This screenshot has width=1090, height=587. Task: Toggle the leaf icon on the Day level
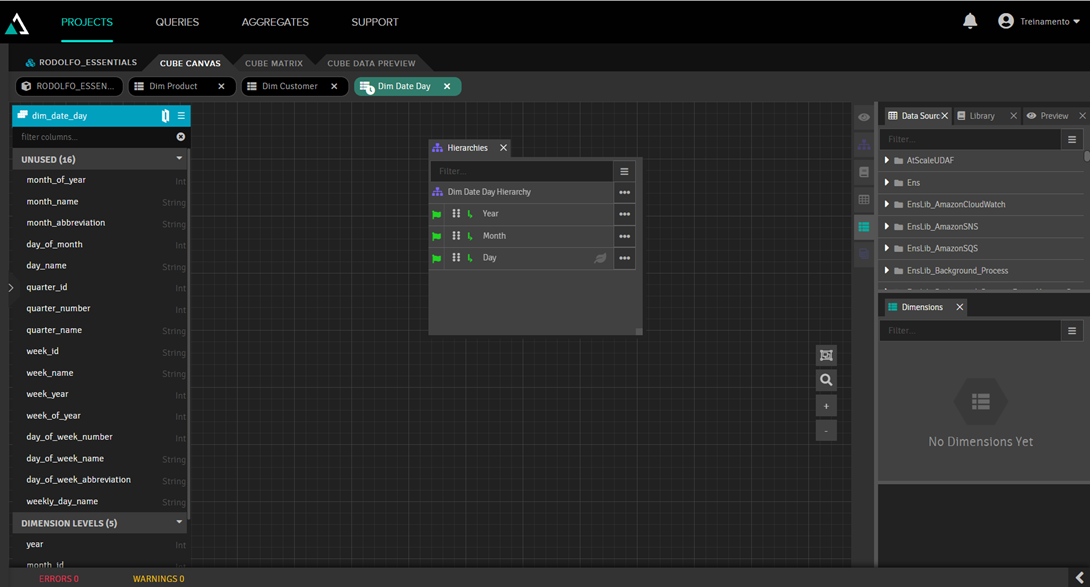coord(600,258)
